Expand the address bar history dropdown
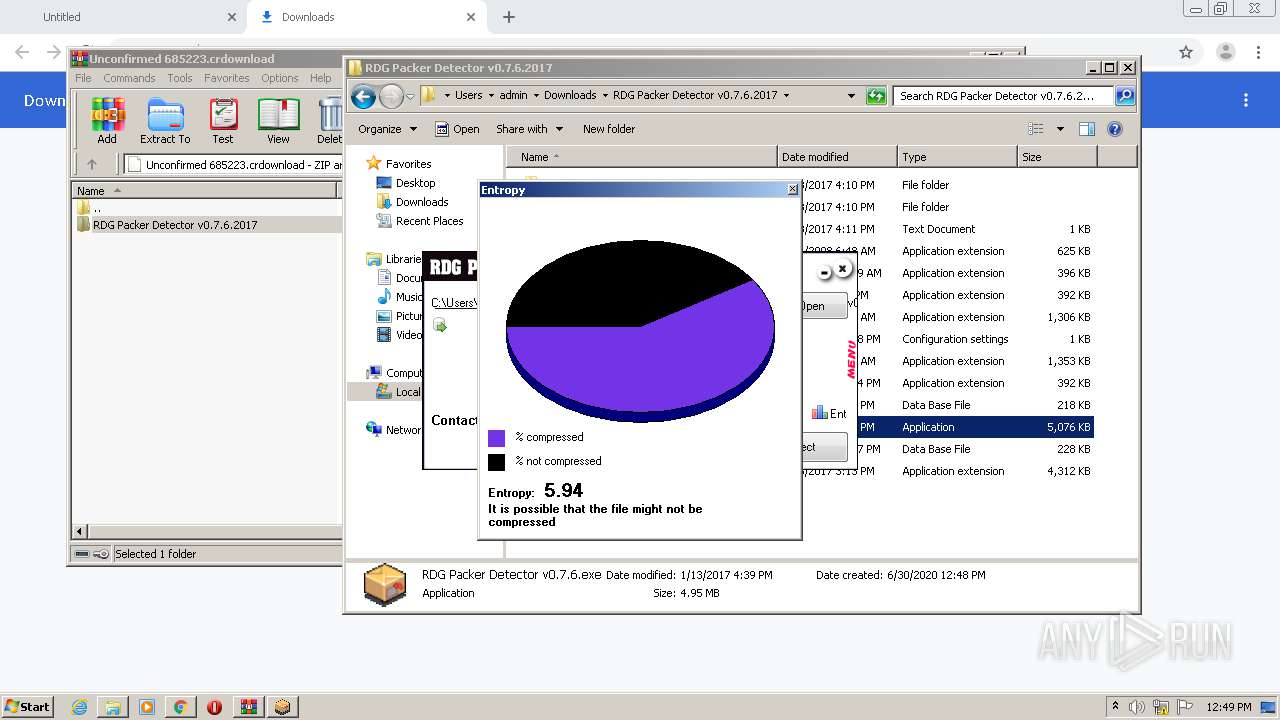1280x720 pixels. (851, 96)
